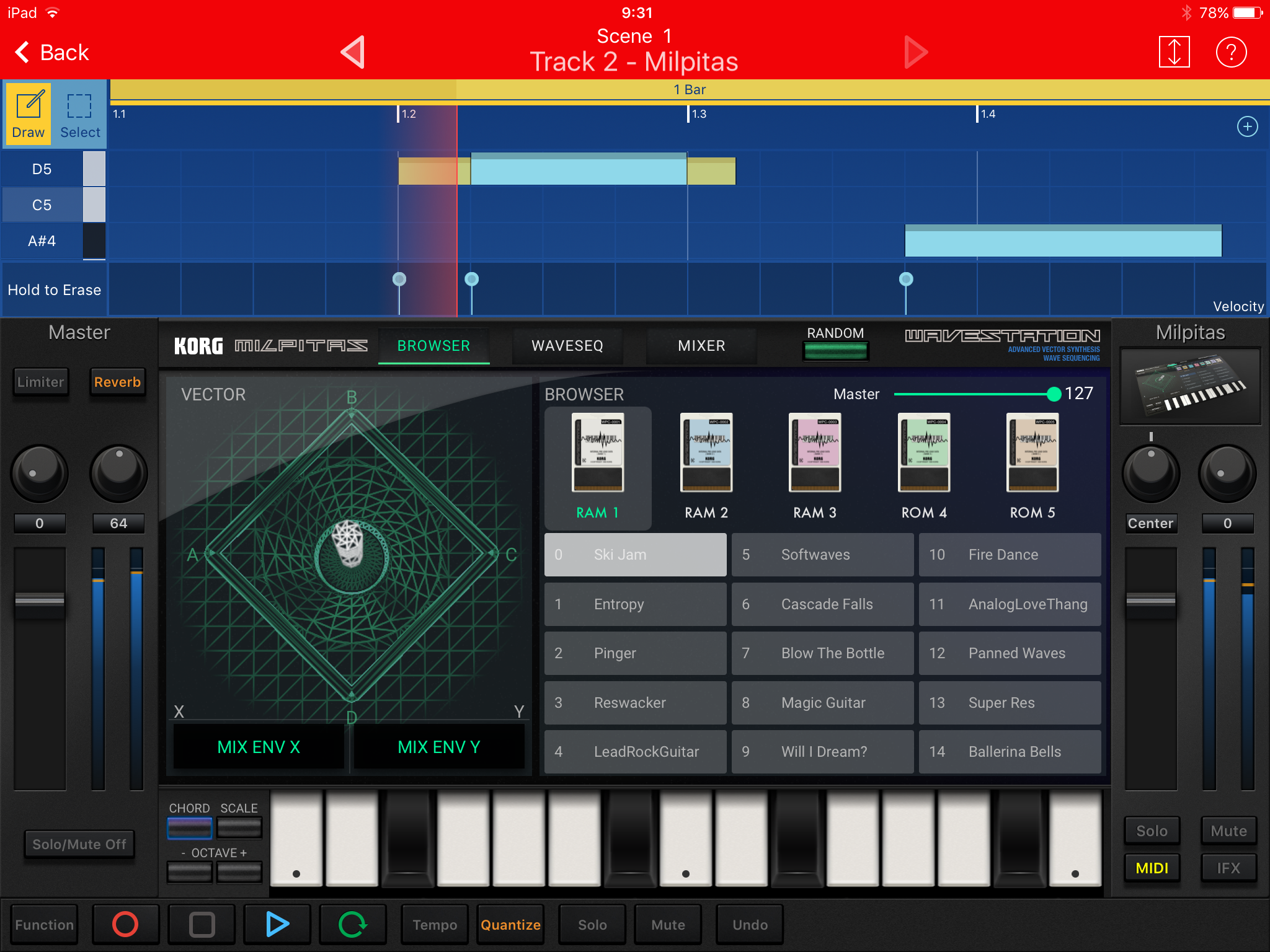Select the Cascade Falls program
1270x952 pixels.
pyautogui.click(x=823, y=604)
